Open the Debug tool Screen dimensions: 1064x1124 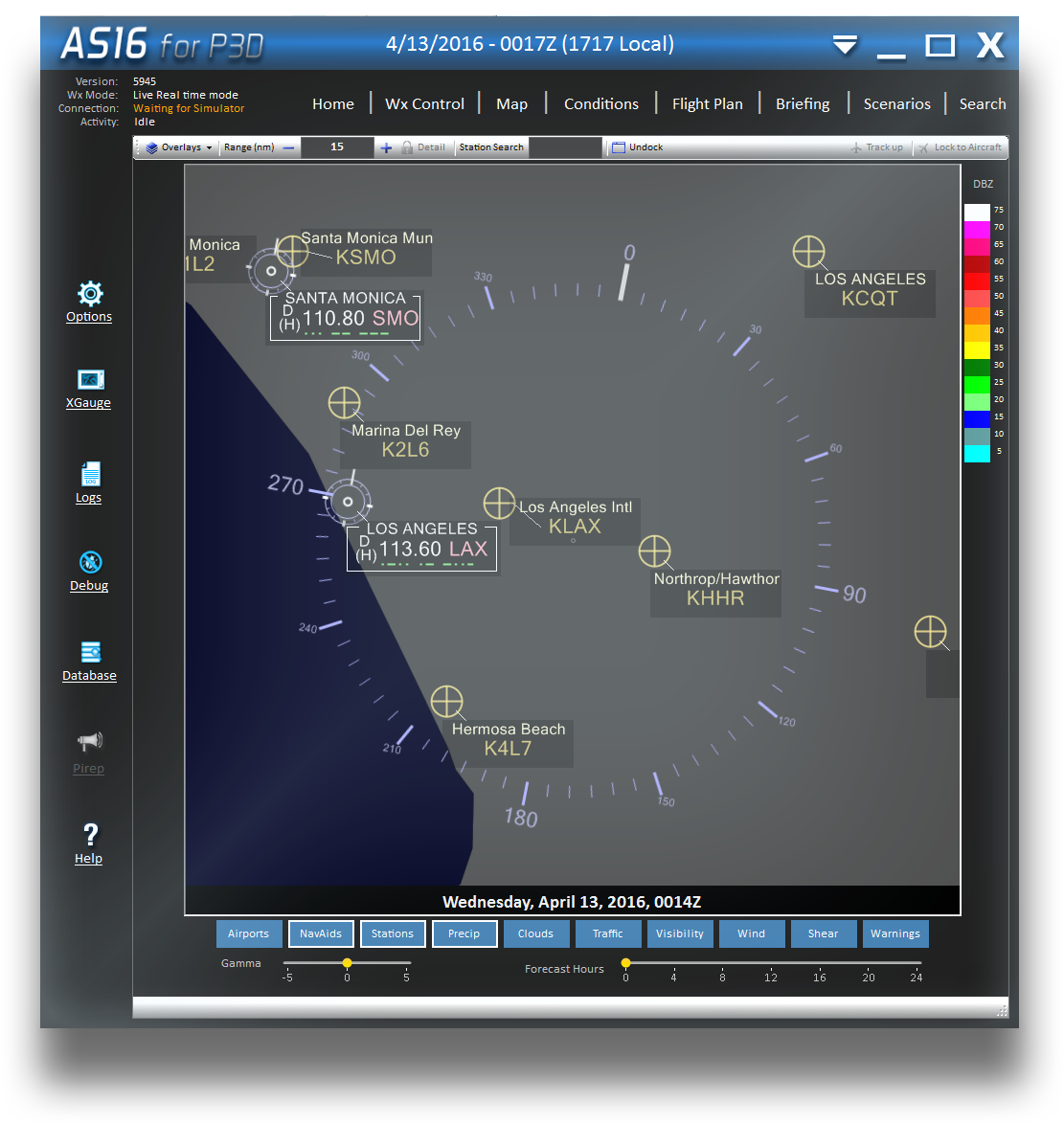click(88, 570)
